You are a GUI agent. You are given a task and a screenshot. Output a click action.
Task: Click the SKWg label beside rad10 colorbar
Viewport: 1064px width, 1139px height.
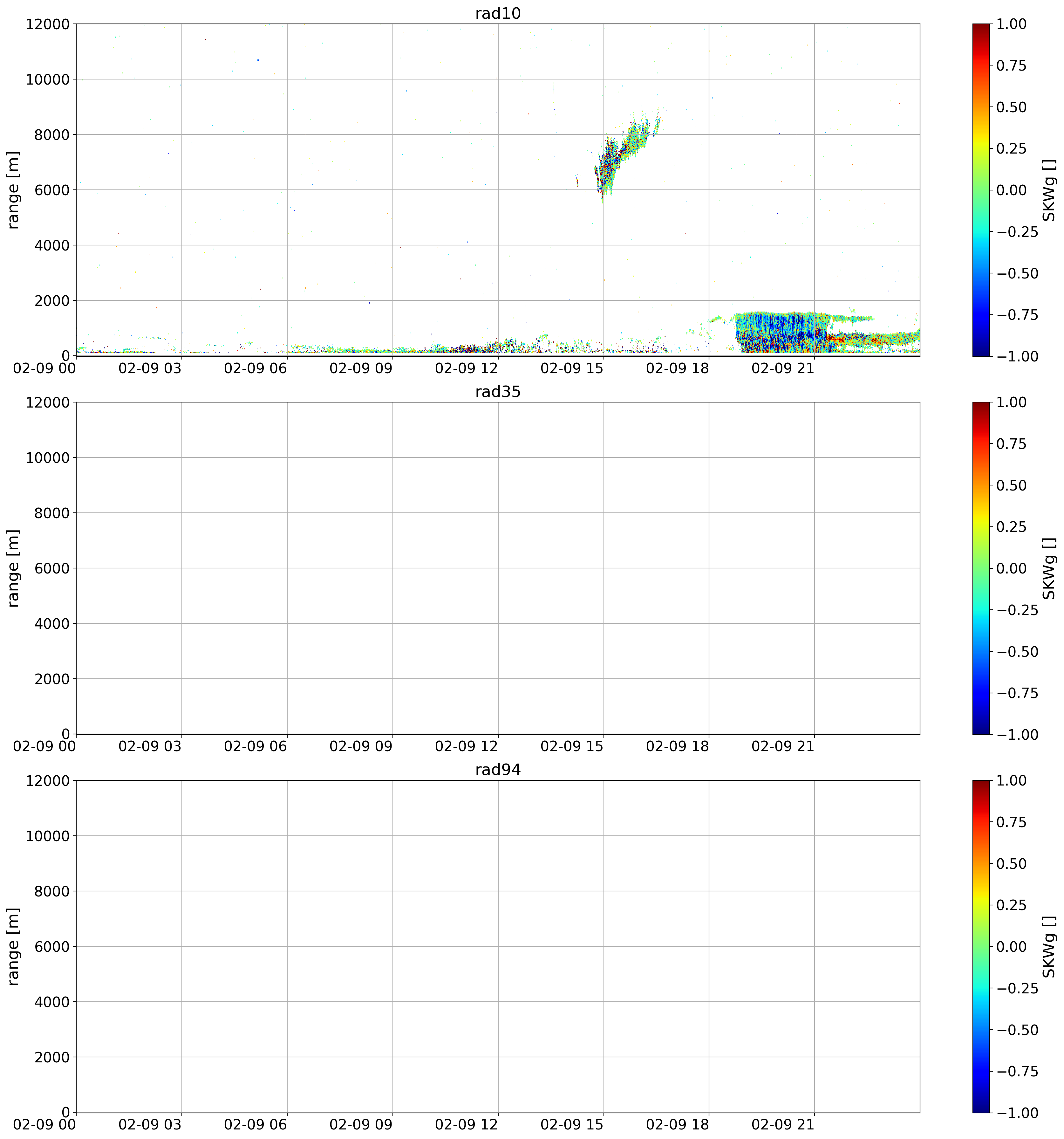pos(1048,190)
